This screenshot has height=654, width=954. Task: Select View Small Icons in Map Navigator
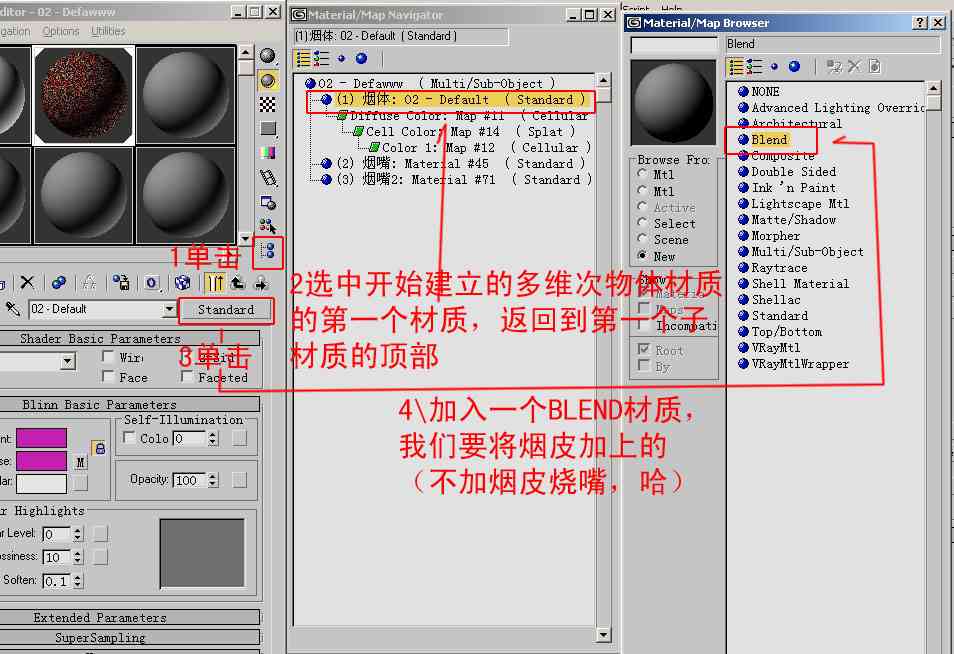point(341,58)
